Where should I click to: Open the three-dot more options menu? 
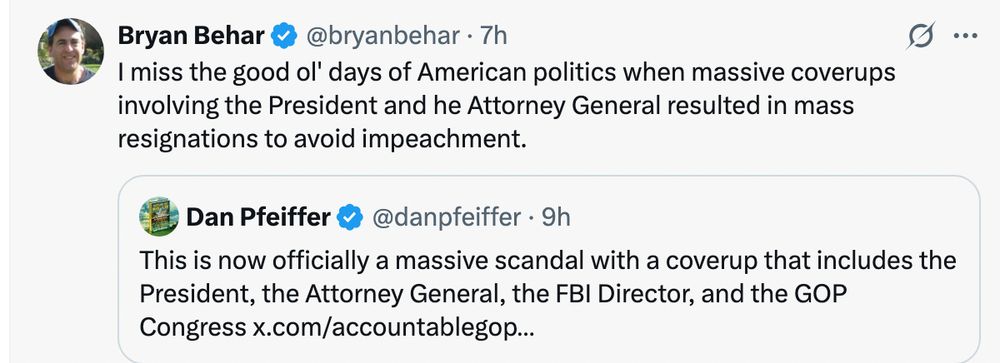(x=965, y=36)
